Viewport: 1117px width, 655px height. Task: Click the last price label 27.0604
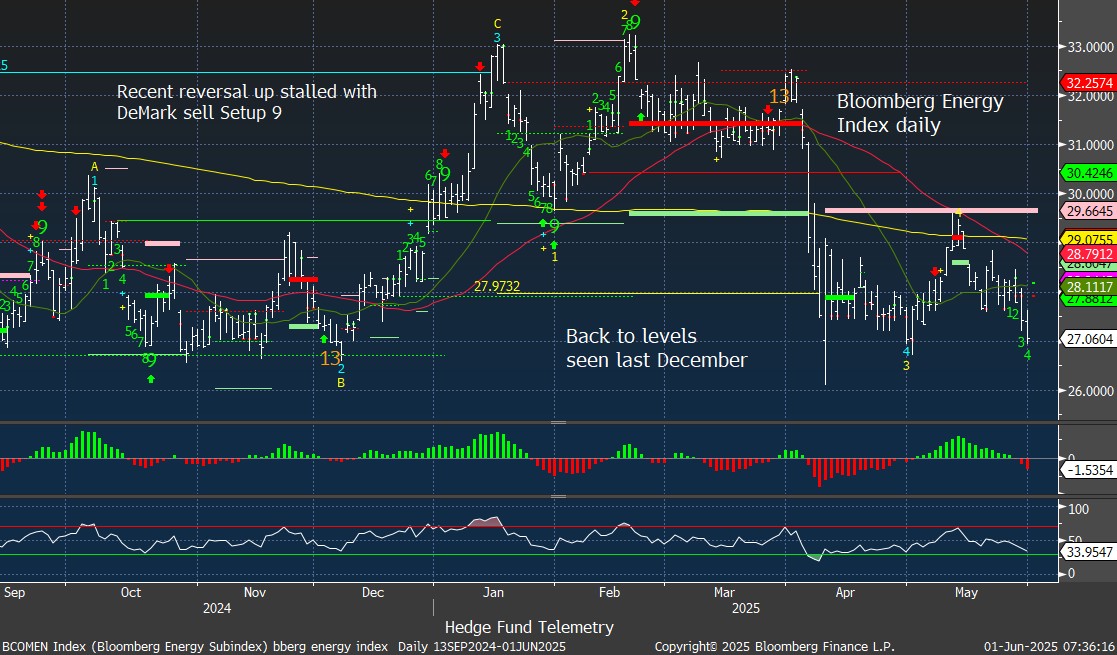click(x=1089, y=339)
